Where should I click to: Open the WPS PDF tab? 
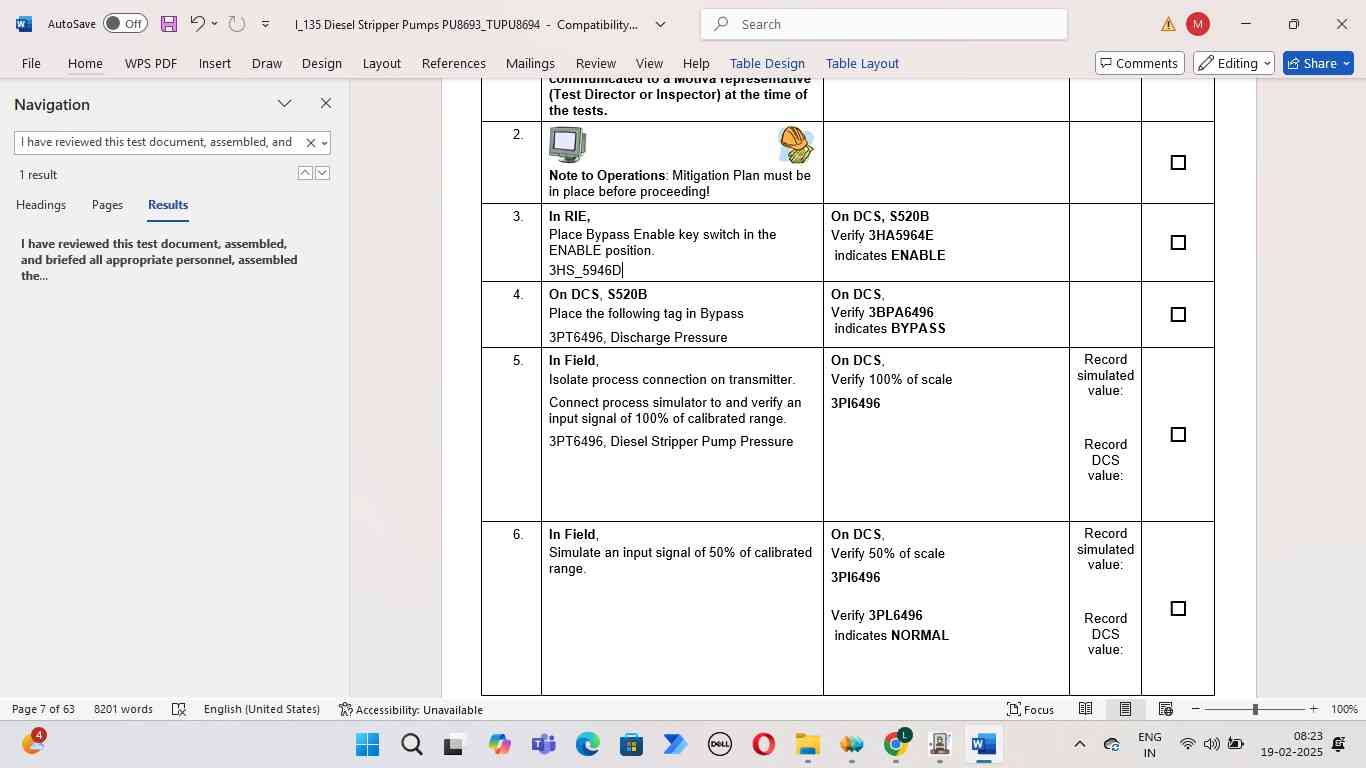coord(151,63)
